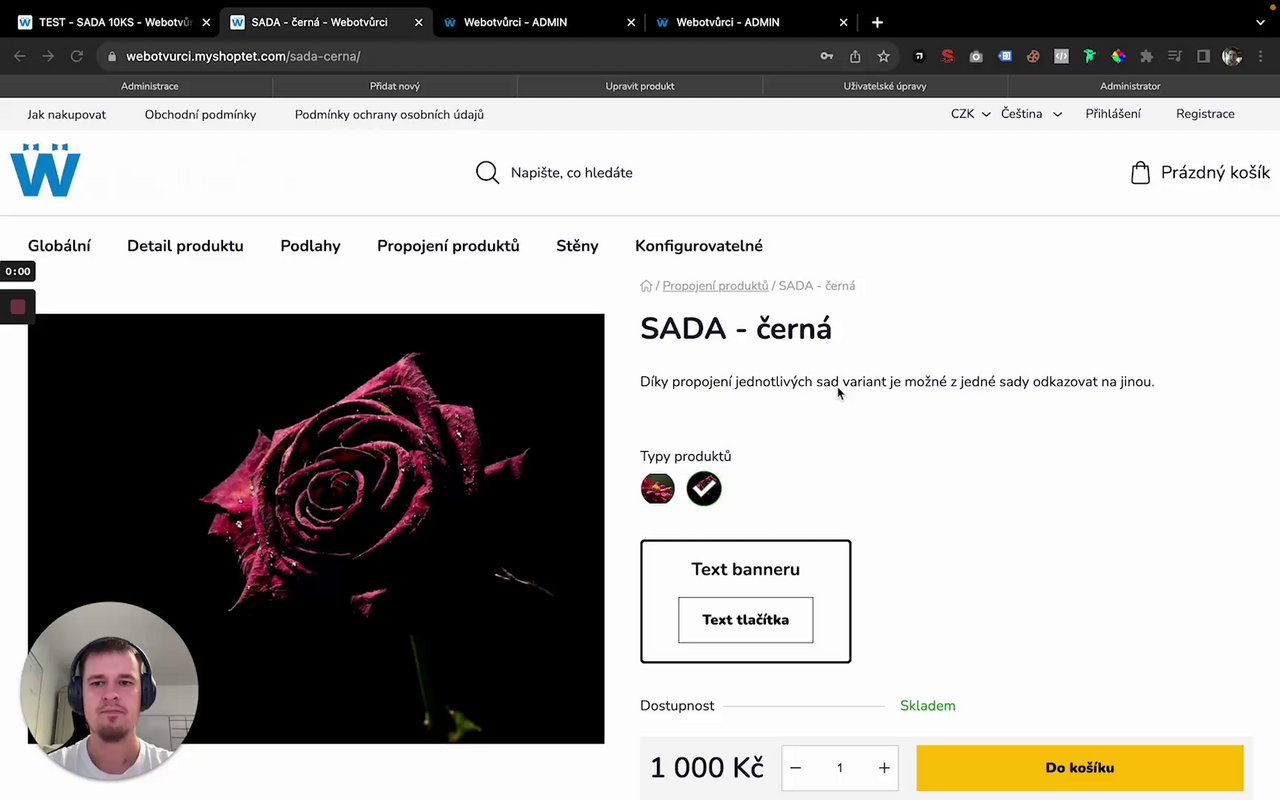Open browser extensions puzzle icon
Image resolution: width=1280 pixels, height=800 pixels.
(1147, 57)
